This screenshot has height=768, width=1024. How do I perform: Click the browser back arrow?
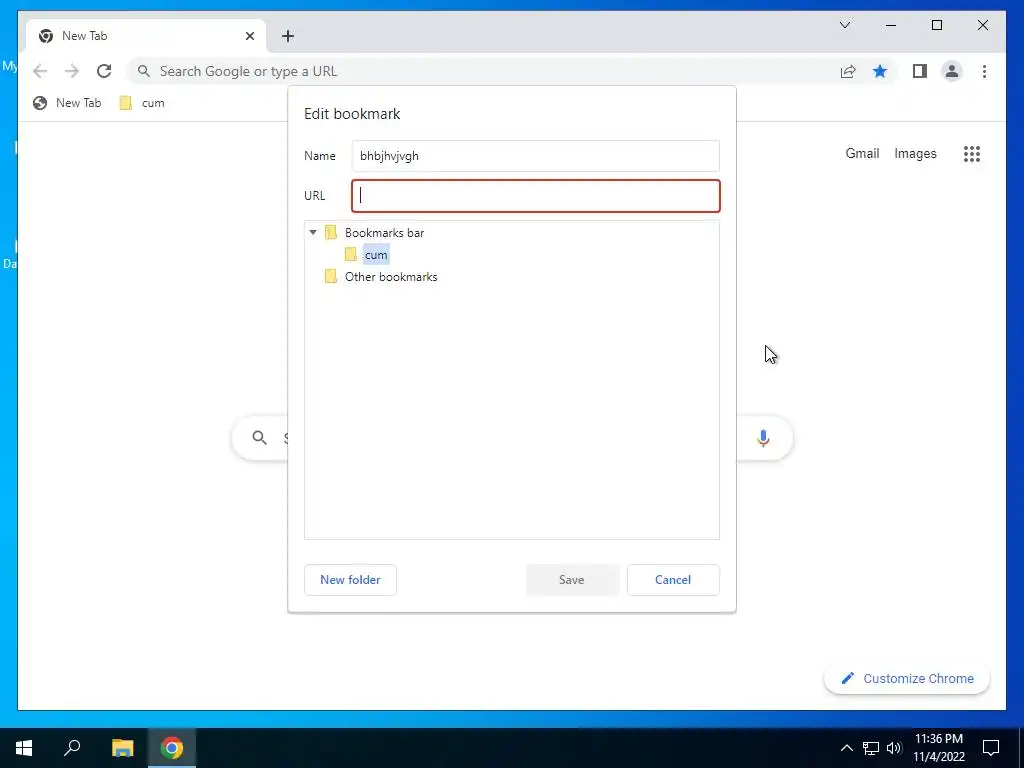[x=40, y=71]
